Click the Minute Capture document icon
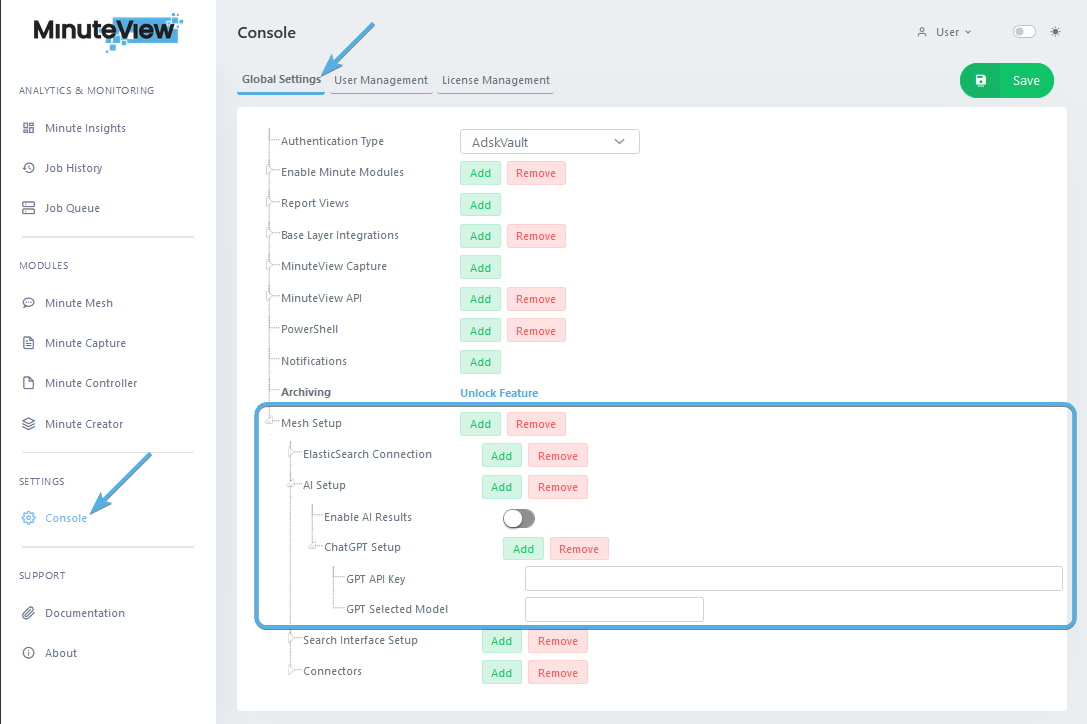 tap(29, 343)
